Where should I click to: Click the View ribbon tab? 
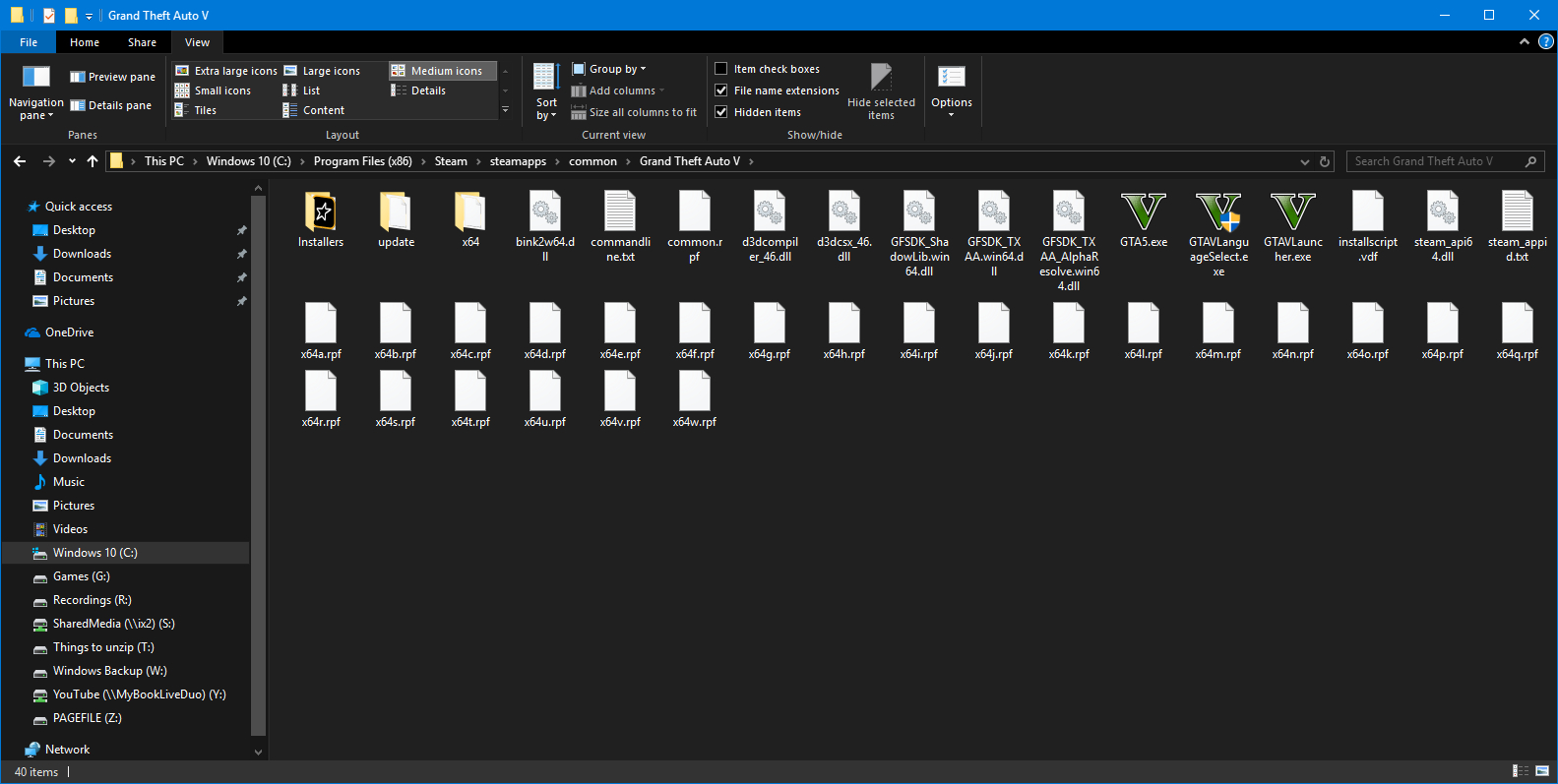[x=197, y=42]
